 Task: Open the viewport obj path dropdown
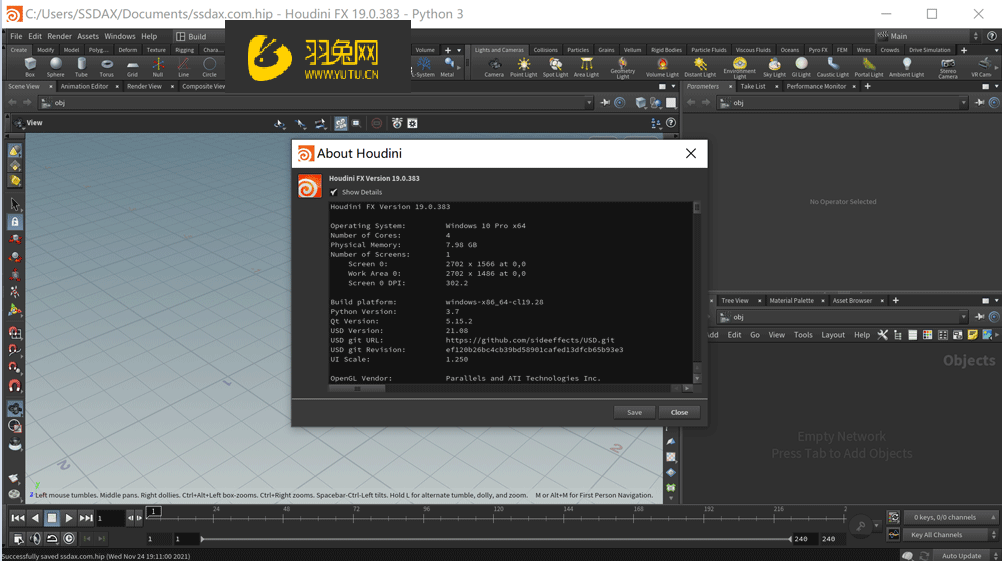(589, 103)
